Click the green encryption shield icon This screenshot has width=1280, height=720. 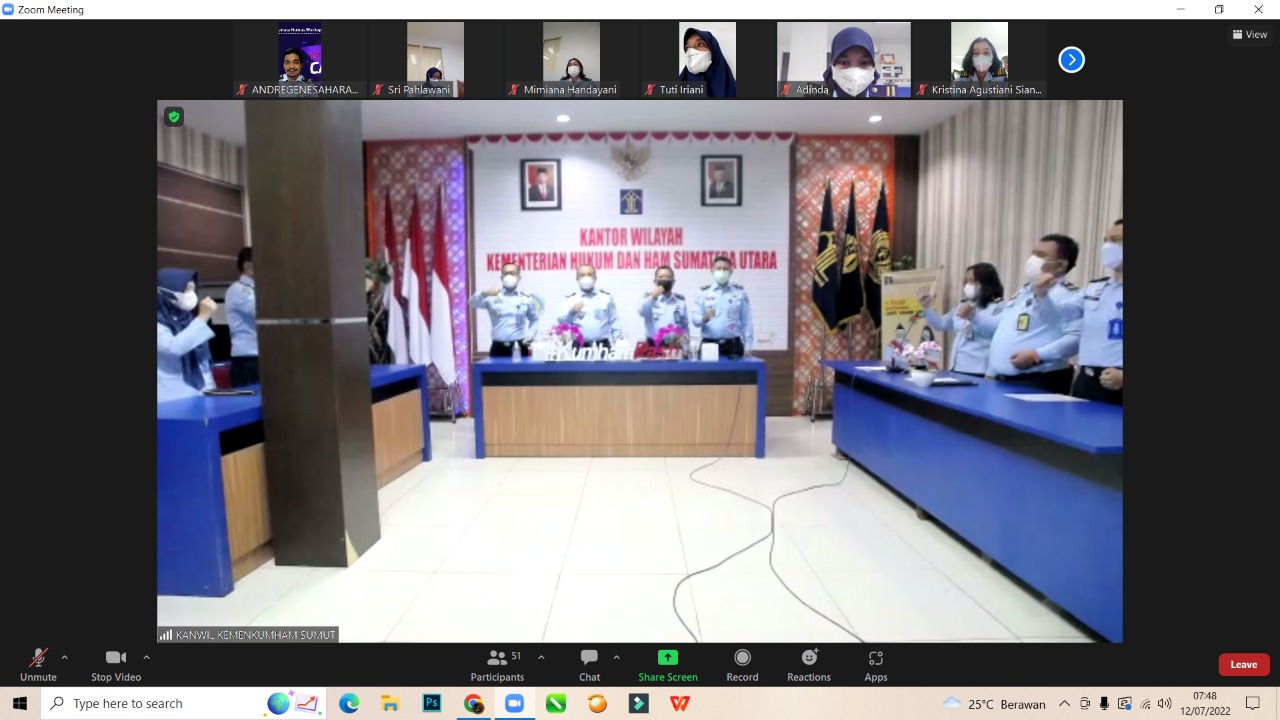(x=174, y=117)
